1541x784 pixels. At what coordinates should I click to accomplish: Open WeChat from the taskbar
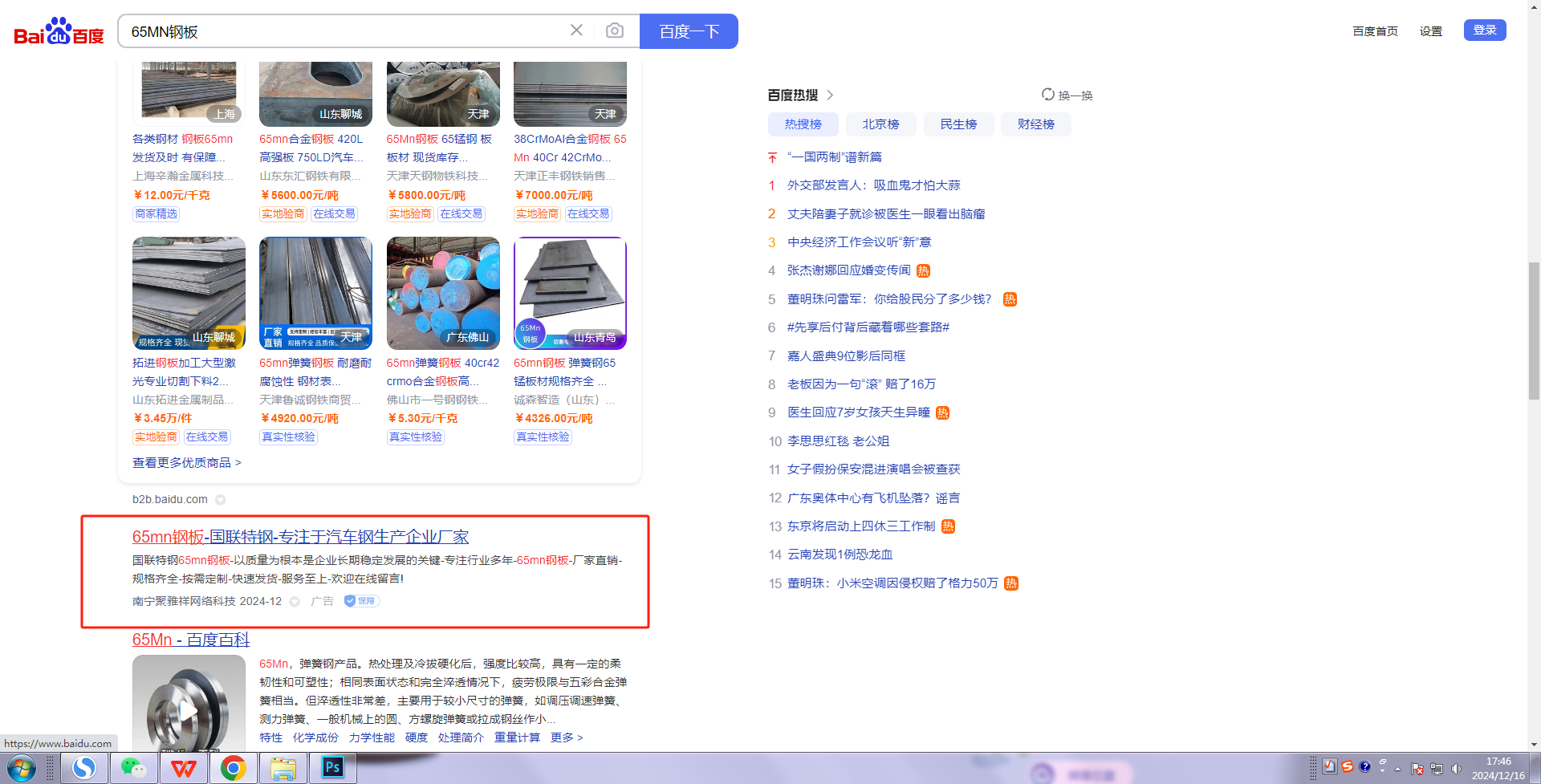click(x=133, y=769)
